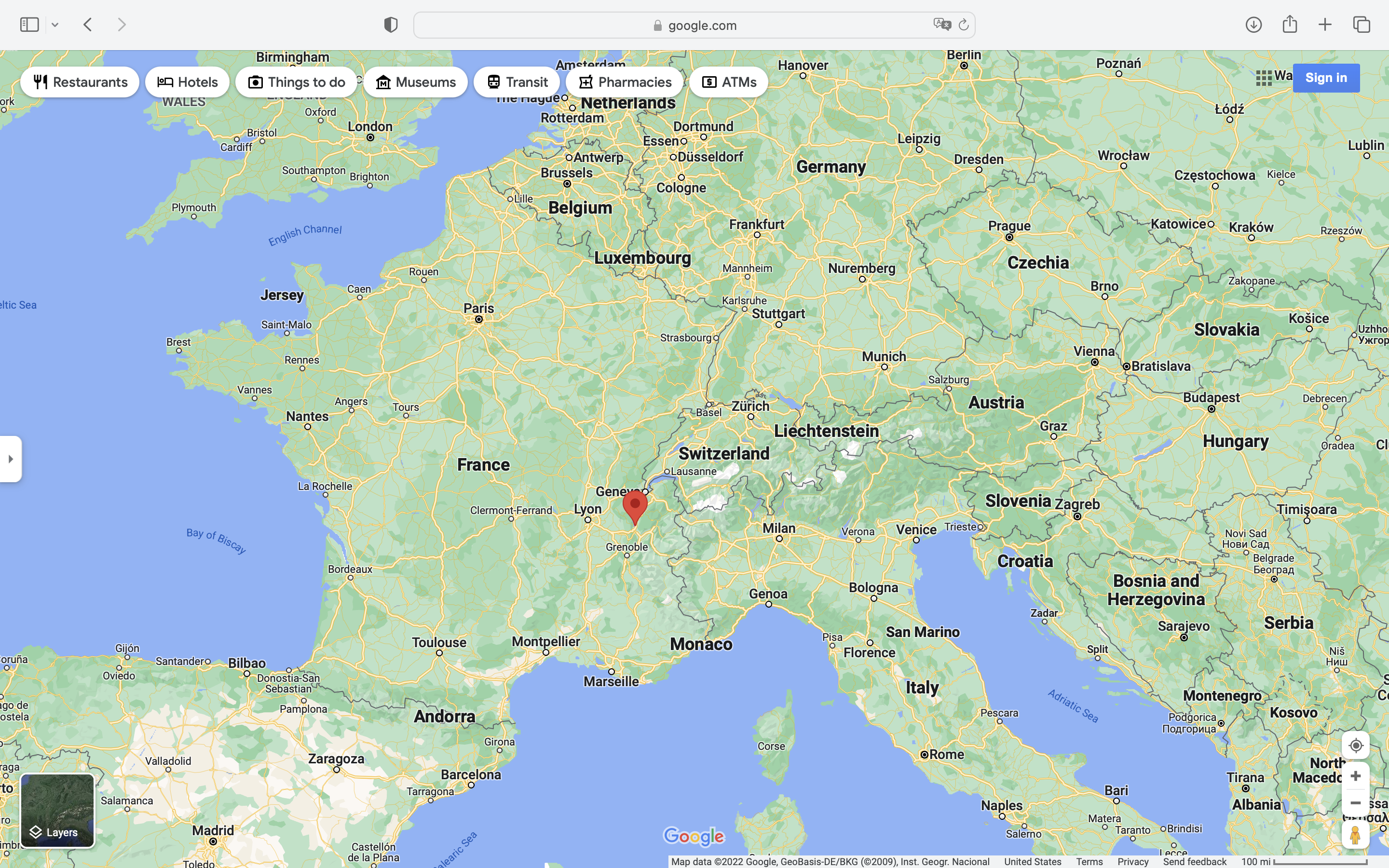Select the Museums category chip
Viewport: 1389px width, 868px height.
click(x=416, y=82)
